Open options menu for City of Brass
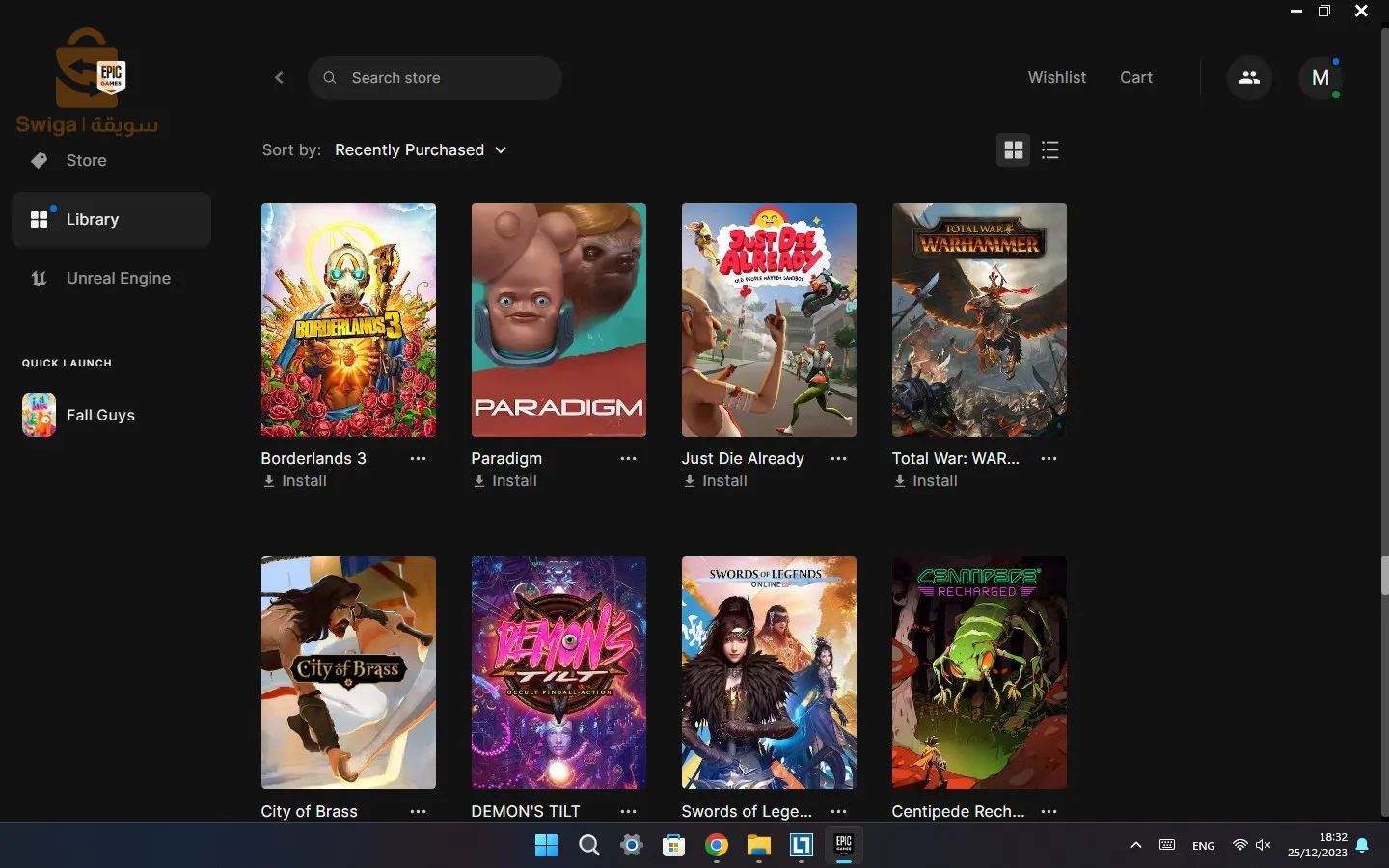Screen dimensions: 1389x868 tap(418, 812)
